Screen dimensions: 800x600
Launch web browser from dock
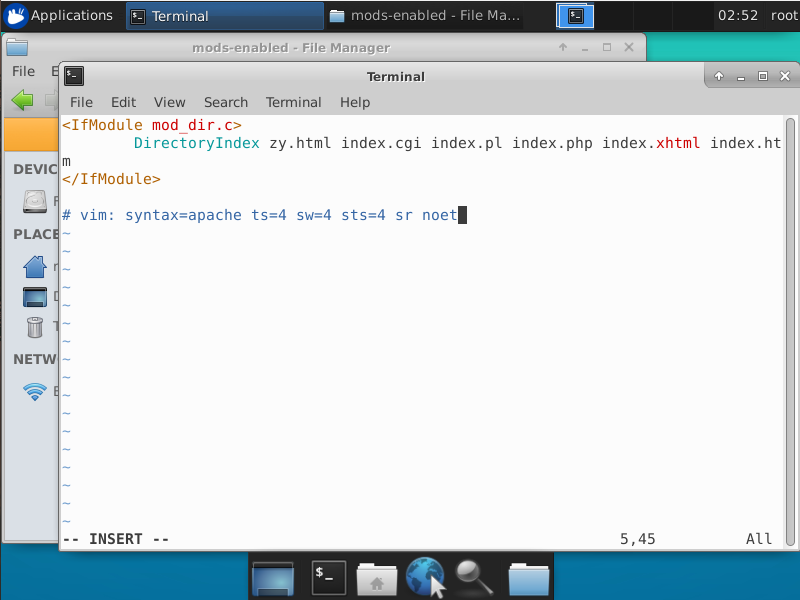(x=424, y=576)
